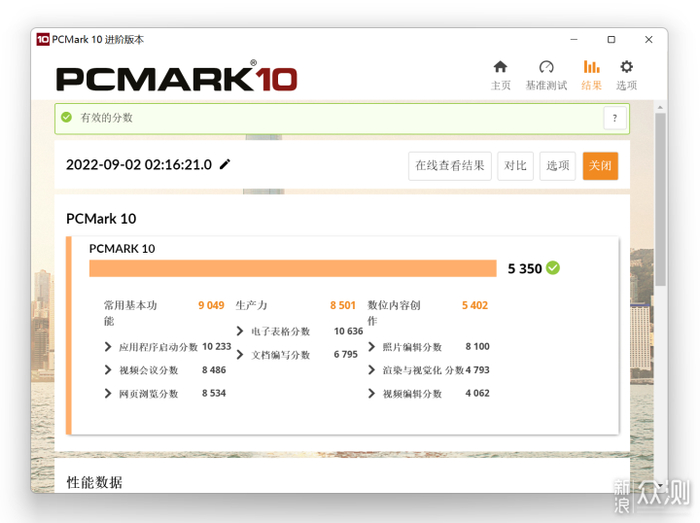Click the vertical scrollbar thumb
This screenshot has width=700, height=523.
(x=660, y=199)
